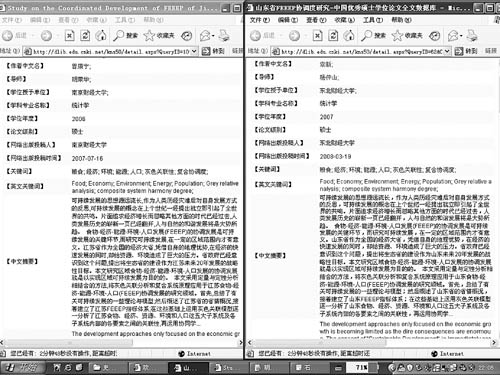
Task: Click the History icon in the right browser
Action: (x=434, y=35)
